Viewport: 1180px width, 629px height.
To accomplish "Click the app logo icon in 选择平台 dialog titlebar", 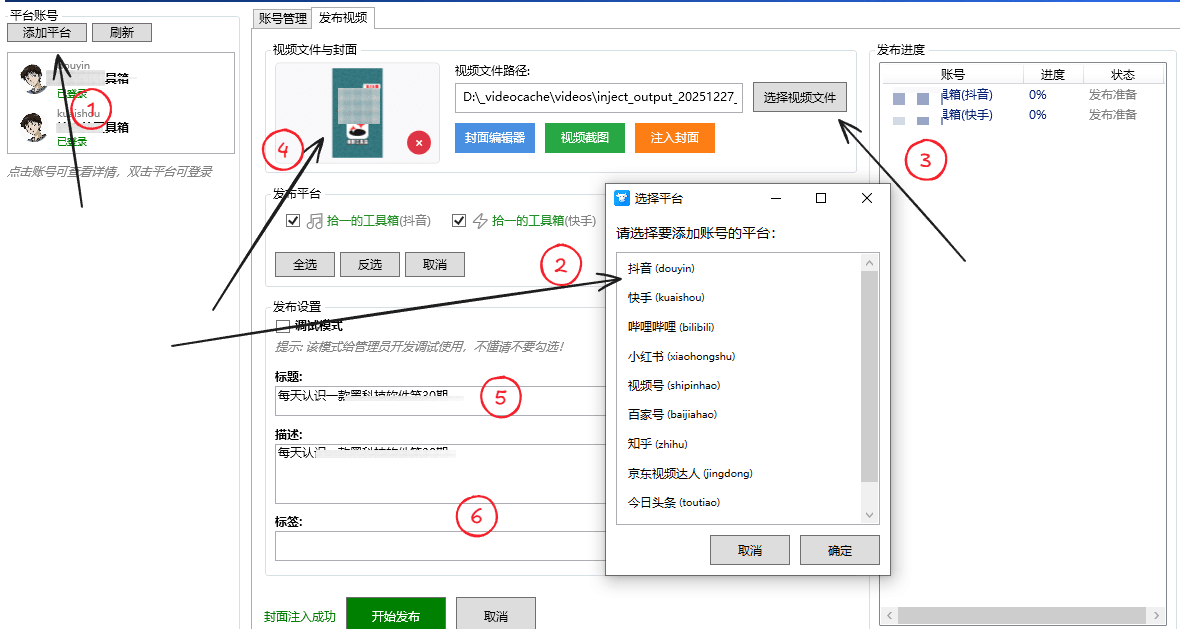I will [x=622, y=198].
